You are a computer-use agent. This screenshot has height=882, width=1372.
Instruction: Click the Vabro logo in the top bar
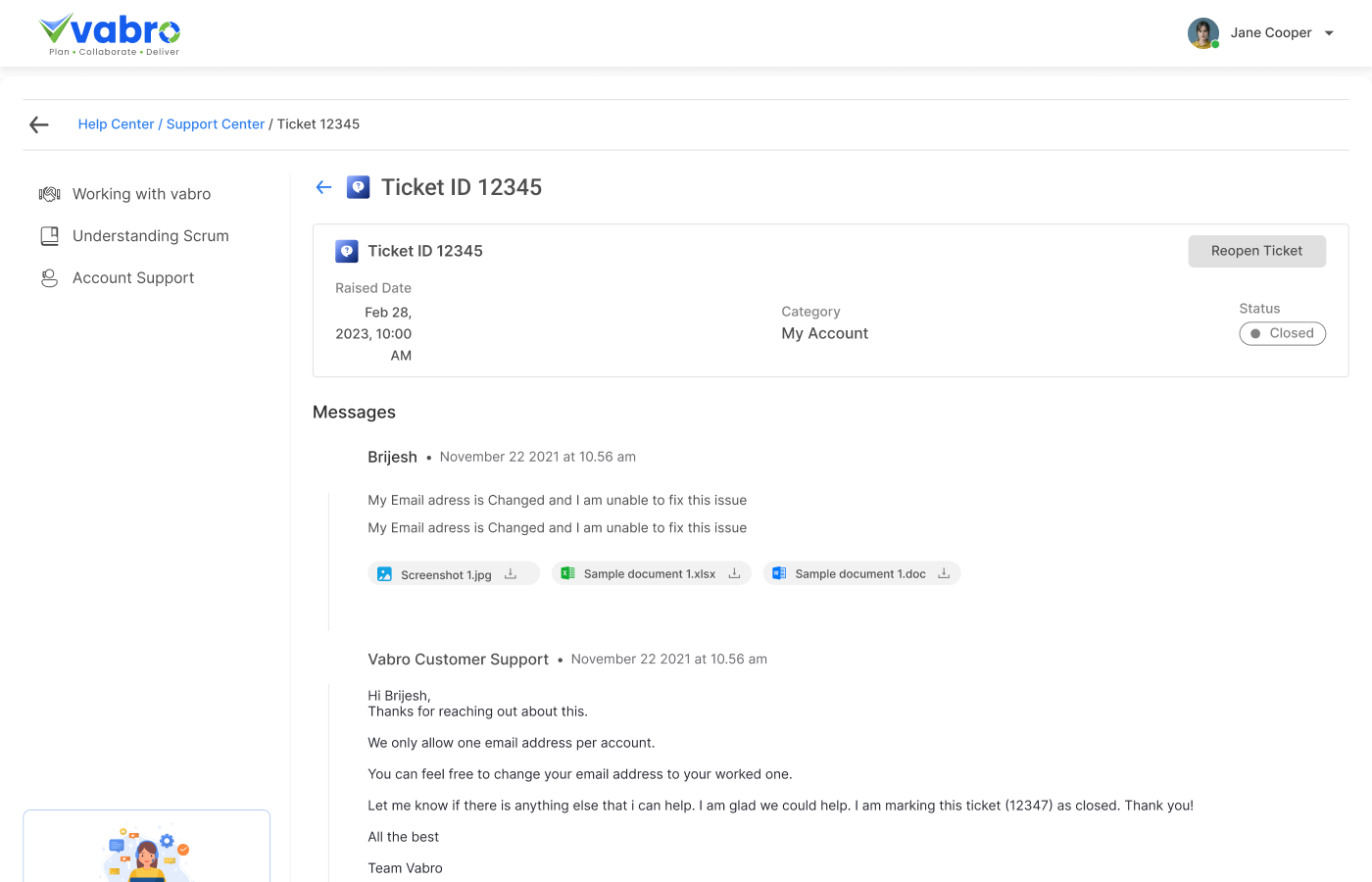tap(110, 32)
